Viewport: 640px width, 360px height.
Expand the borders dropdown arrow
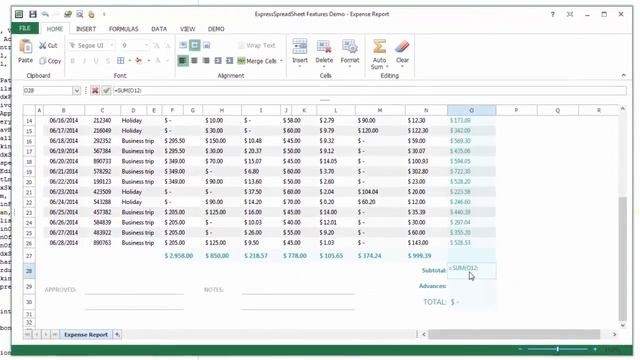(130, 61)
